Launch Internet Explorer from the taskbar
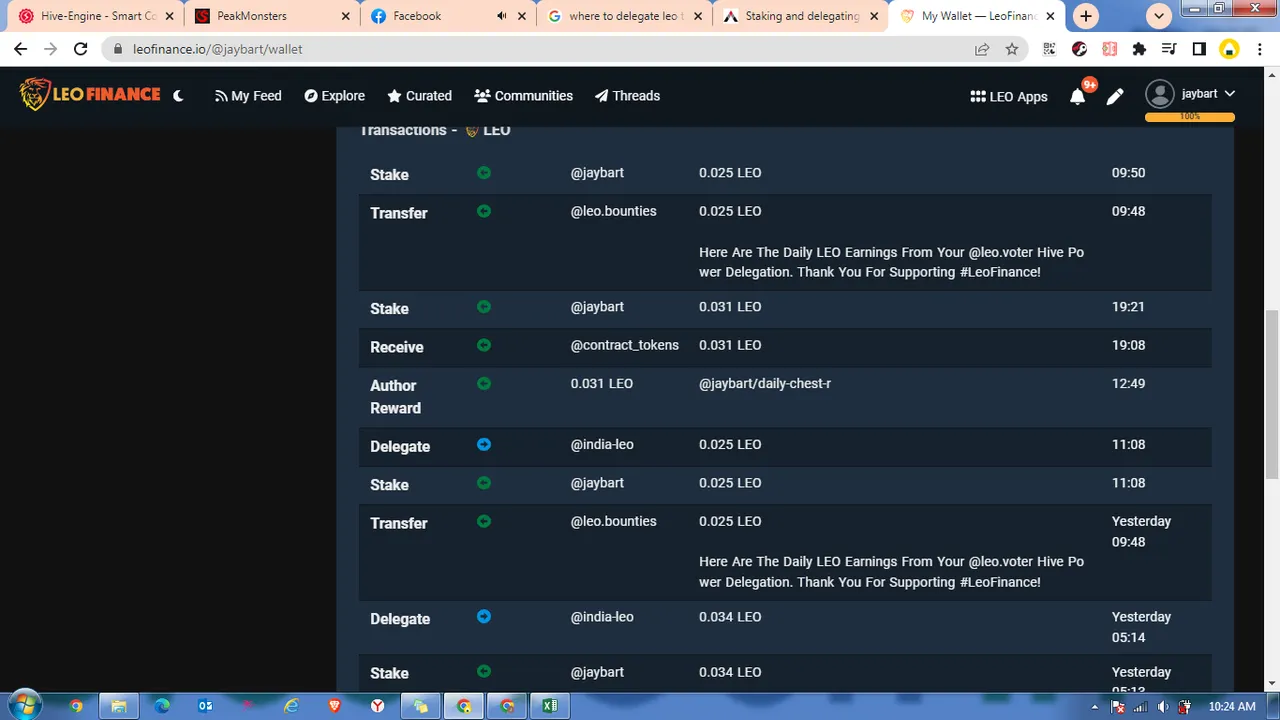 click(x=291, y=706)
